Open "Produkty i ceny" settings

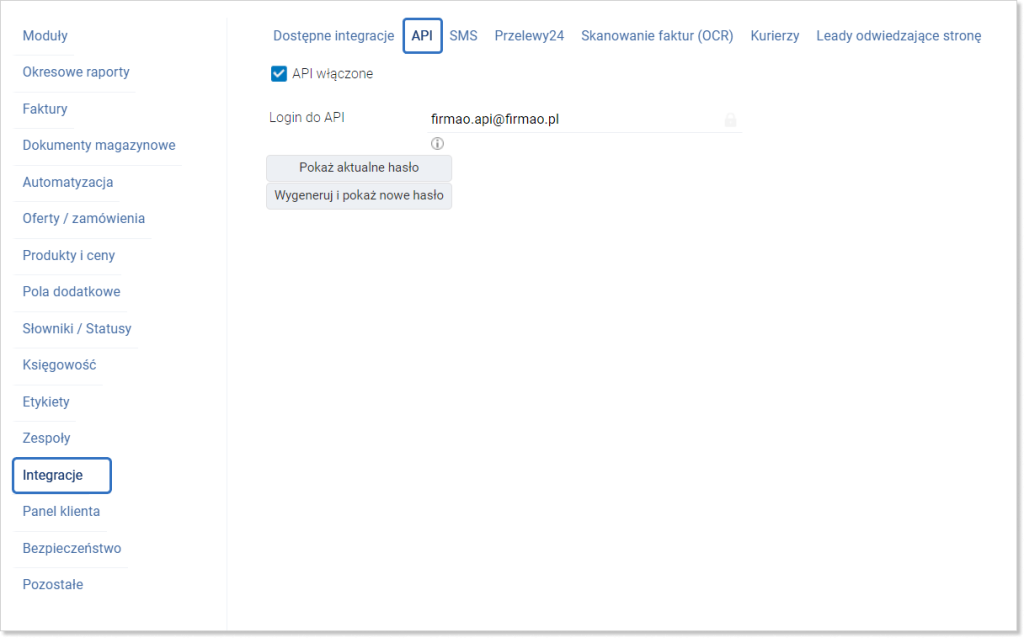(x=69, y=255)
